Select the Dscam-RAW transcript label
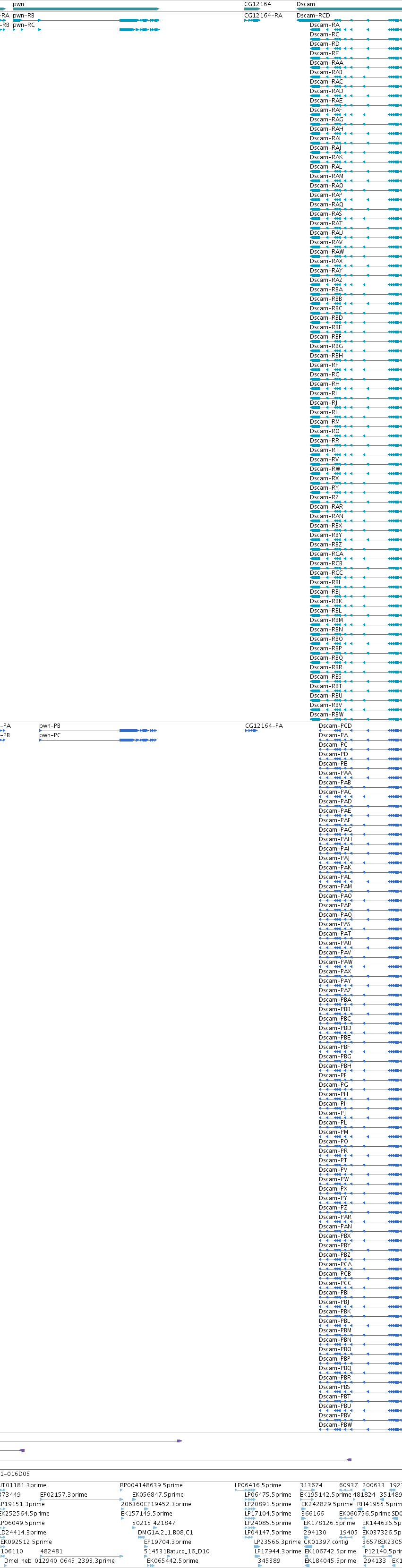Screen dimensions: 402x1568 pyautogui.click(x=327, y=251)
